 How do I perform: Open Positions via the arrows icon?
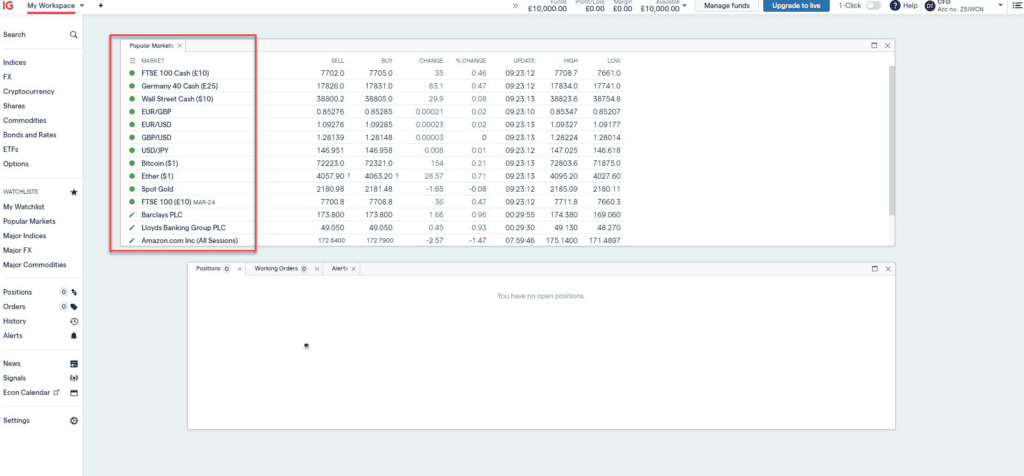74,293
